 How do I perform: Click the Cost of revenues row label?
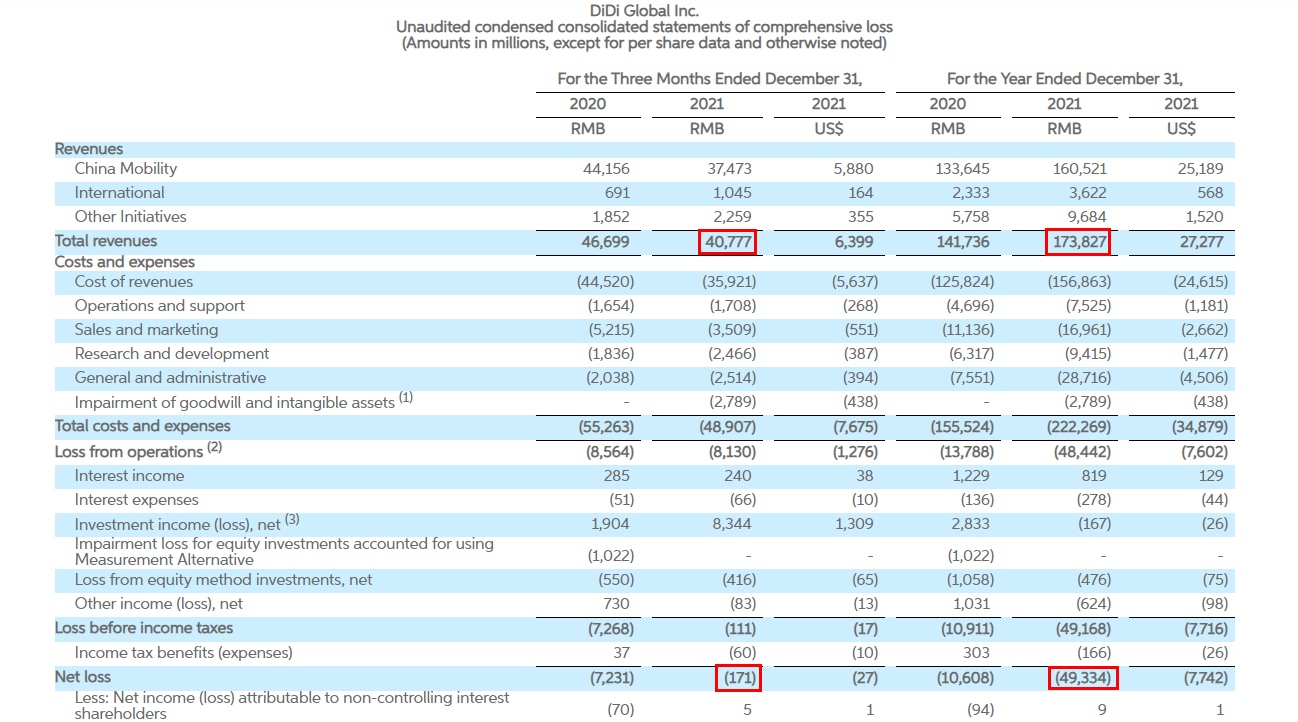[134, 282]
